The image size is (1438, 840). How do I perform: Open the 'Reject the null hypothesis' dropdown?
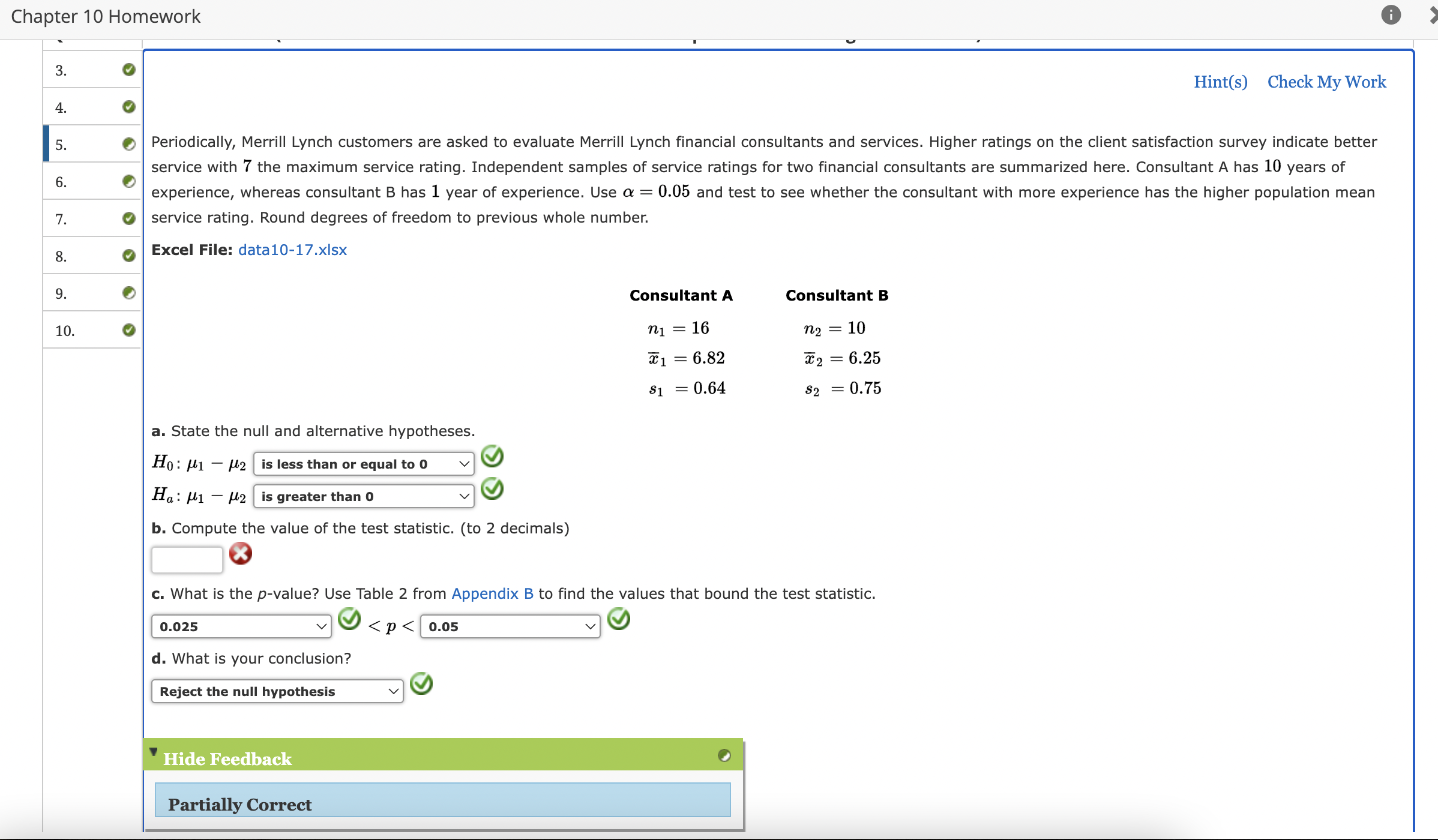276,691
